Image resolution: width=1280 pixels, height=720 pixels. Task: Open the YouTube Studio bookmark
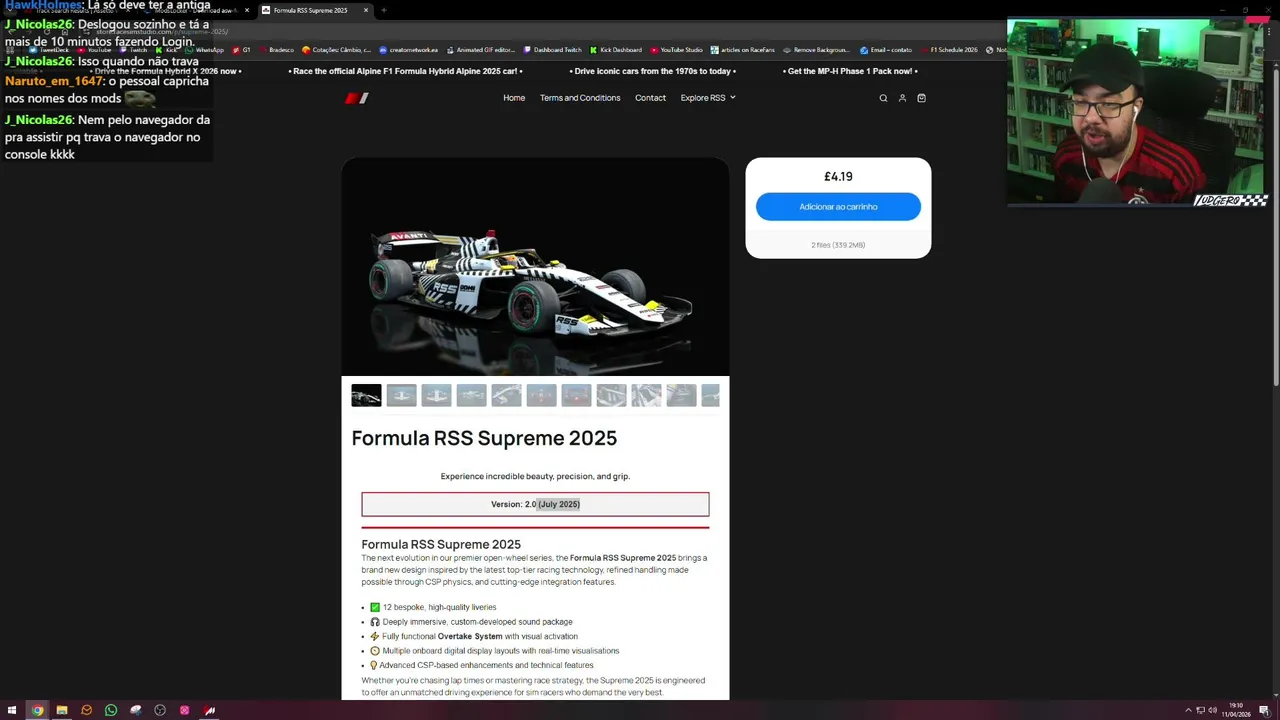(x=676, y=49)
